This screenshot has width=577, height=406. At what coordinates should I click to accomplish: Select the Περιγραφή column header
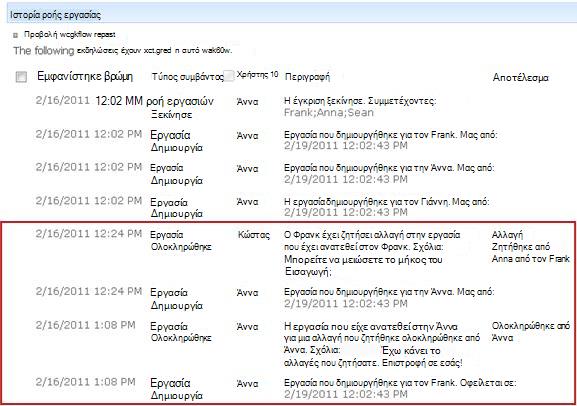click(x=307, y=77)
